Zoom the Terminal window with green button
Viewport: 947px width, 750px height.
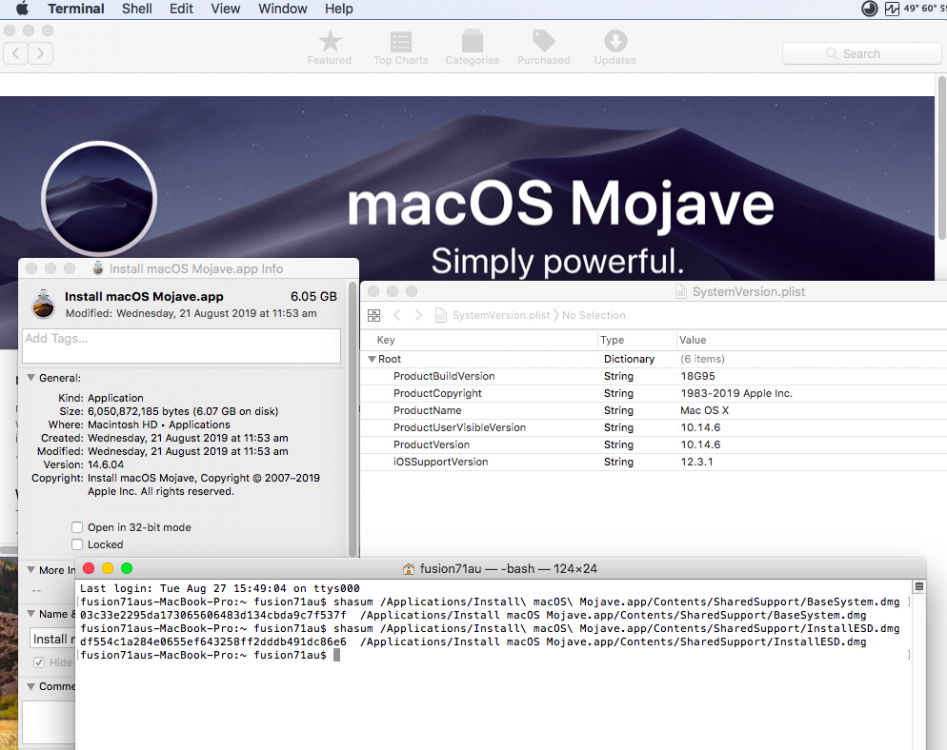[x=126, y=568]
